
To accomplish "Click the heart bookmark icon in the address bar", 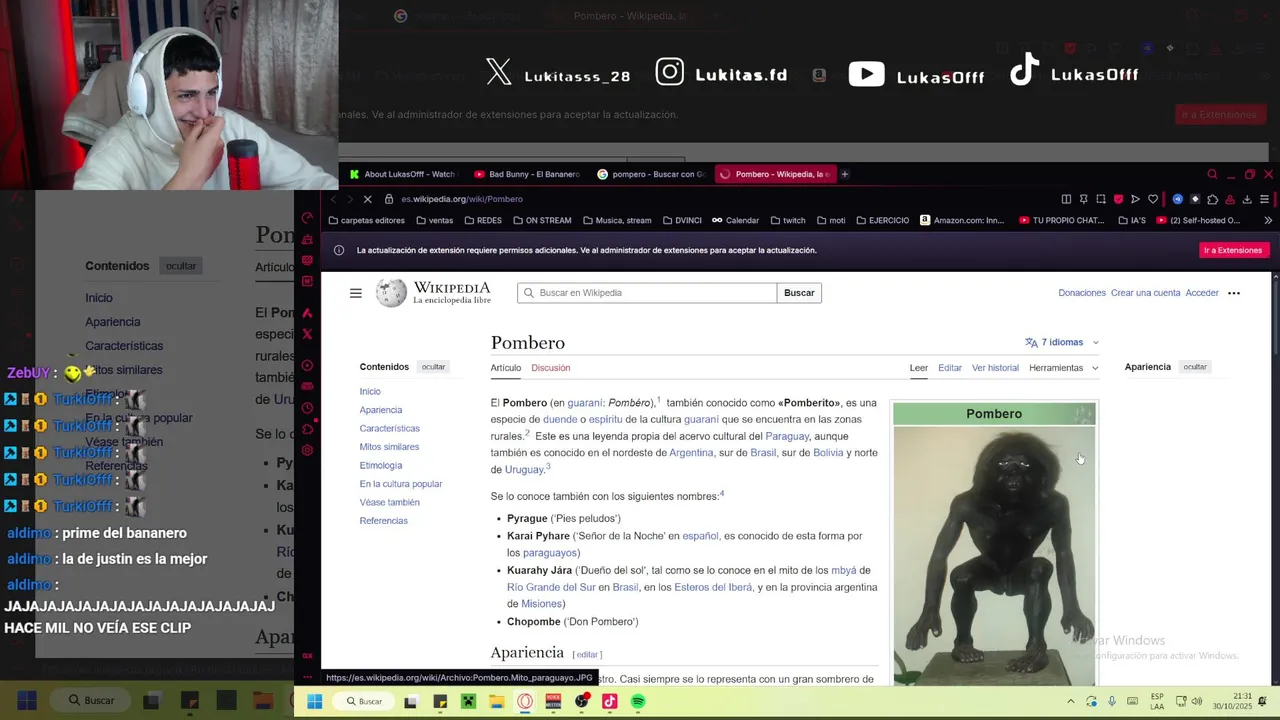I will click(x=1152, y=199).
